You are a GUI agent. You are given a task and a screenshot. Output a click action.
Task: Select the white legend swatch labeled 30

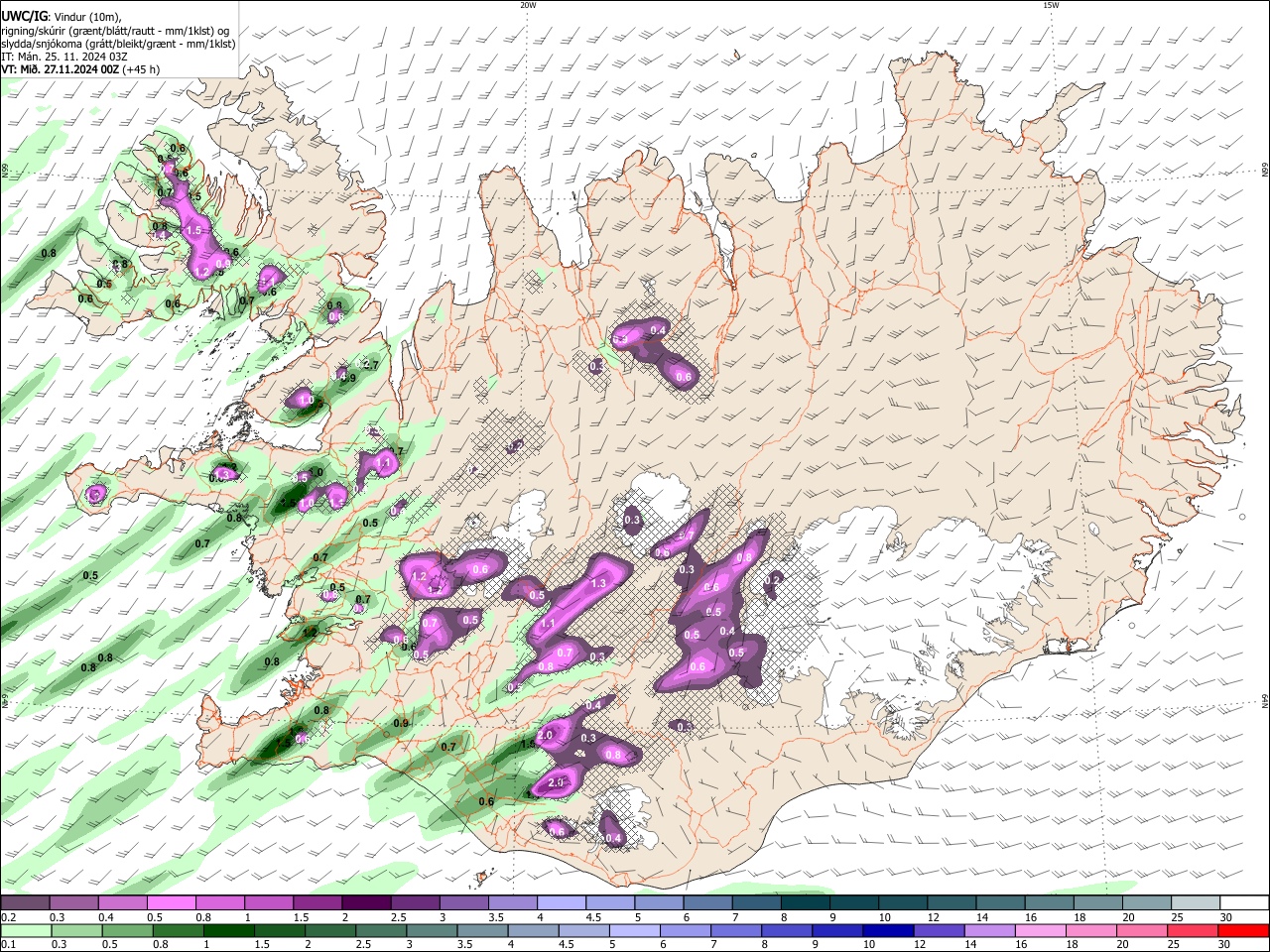click(1242, 902)
